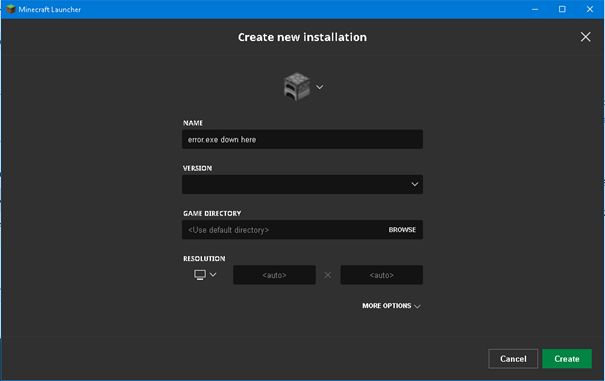Click the Name field containing error.exe down here
This screenshot has width=605, height=381.
coord(302,139)
